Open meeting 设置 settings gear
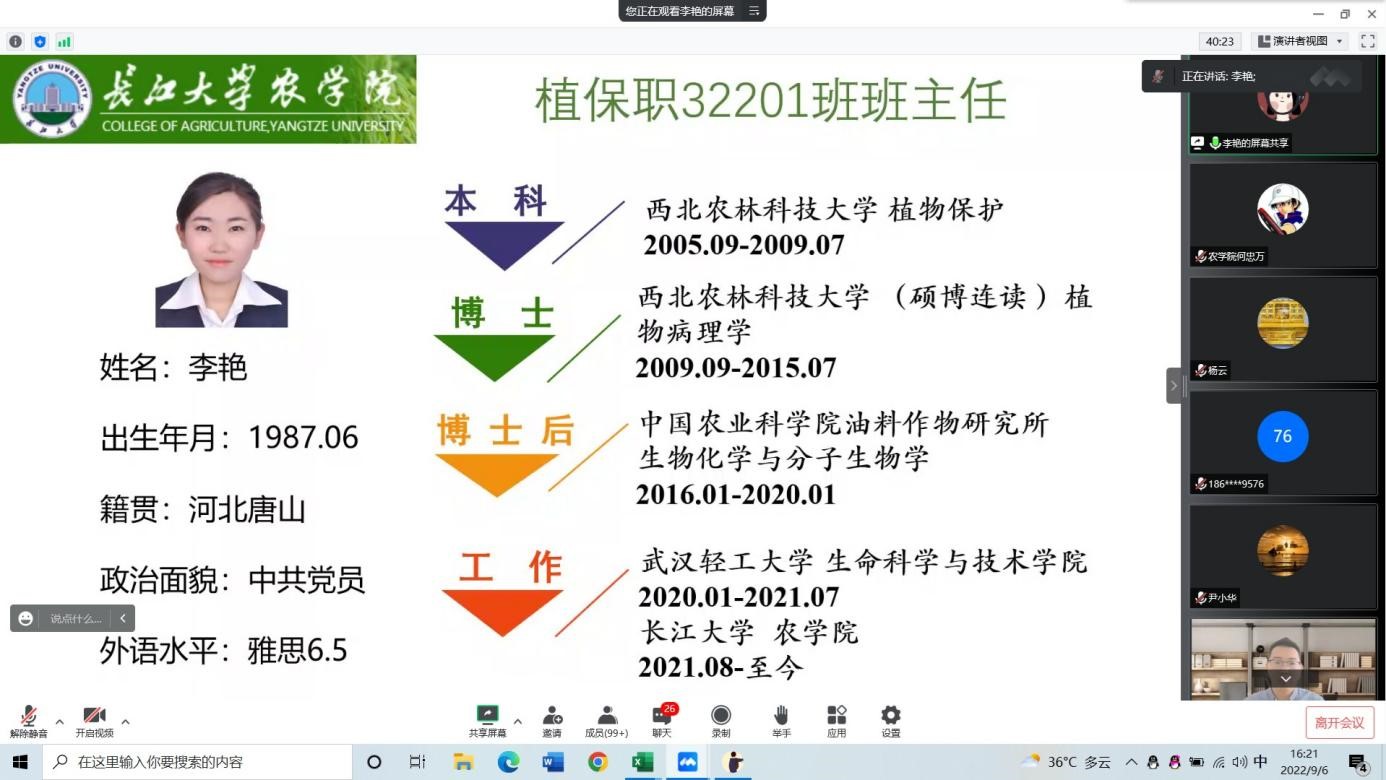Screen dimensions: 1386x780 [890, 715]
